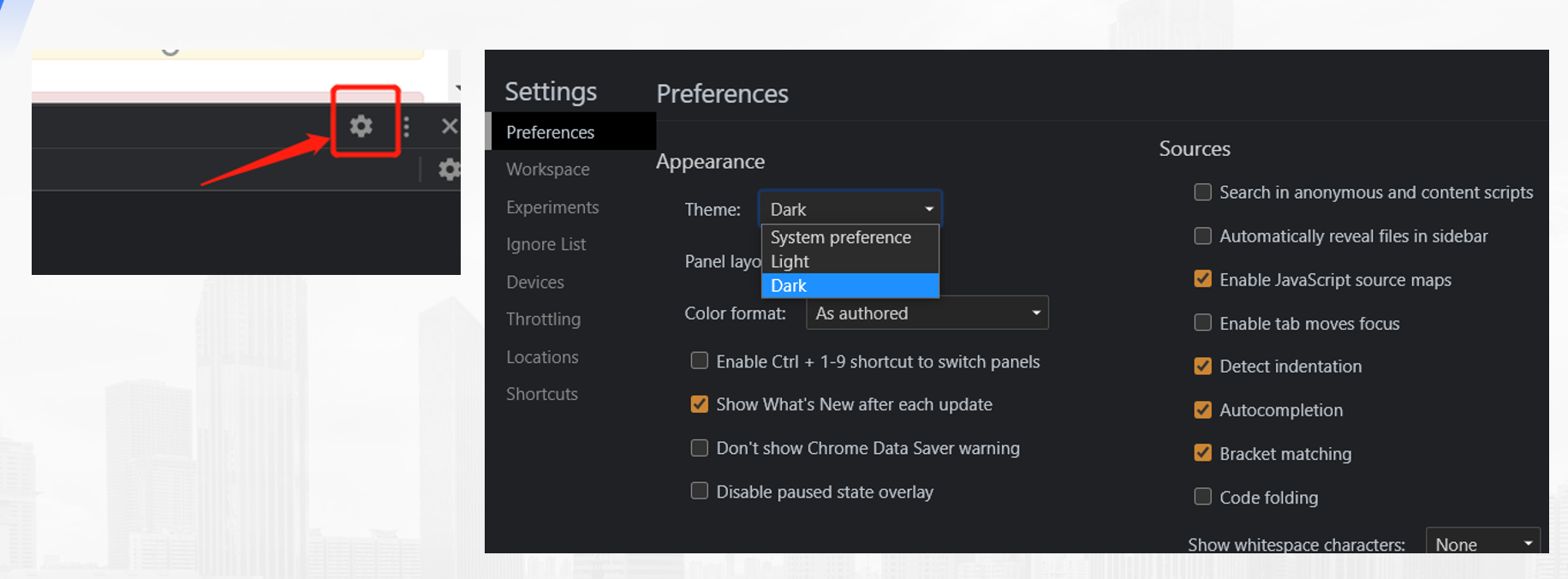This screenshot has width=1568, height=579.
Task: Select the Ignore List settings tab
Action: coord(546,244)
